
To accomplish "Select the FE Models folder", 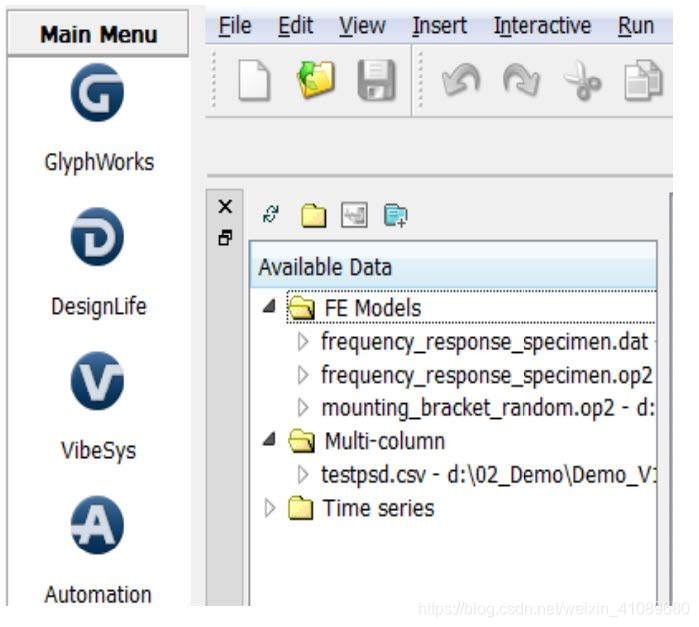I will click(x=373, y=308).
